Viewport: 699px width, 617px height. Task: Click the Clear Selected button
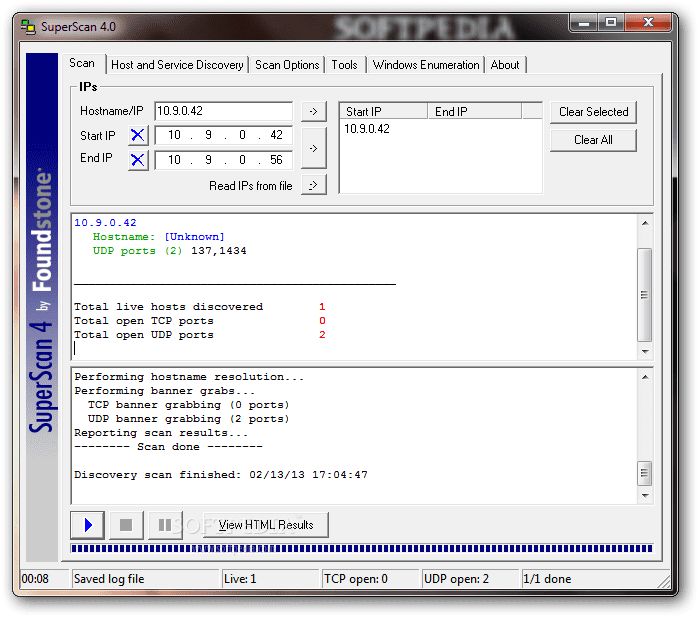point(593,112)
